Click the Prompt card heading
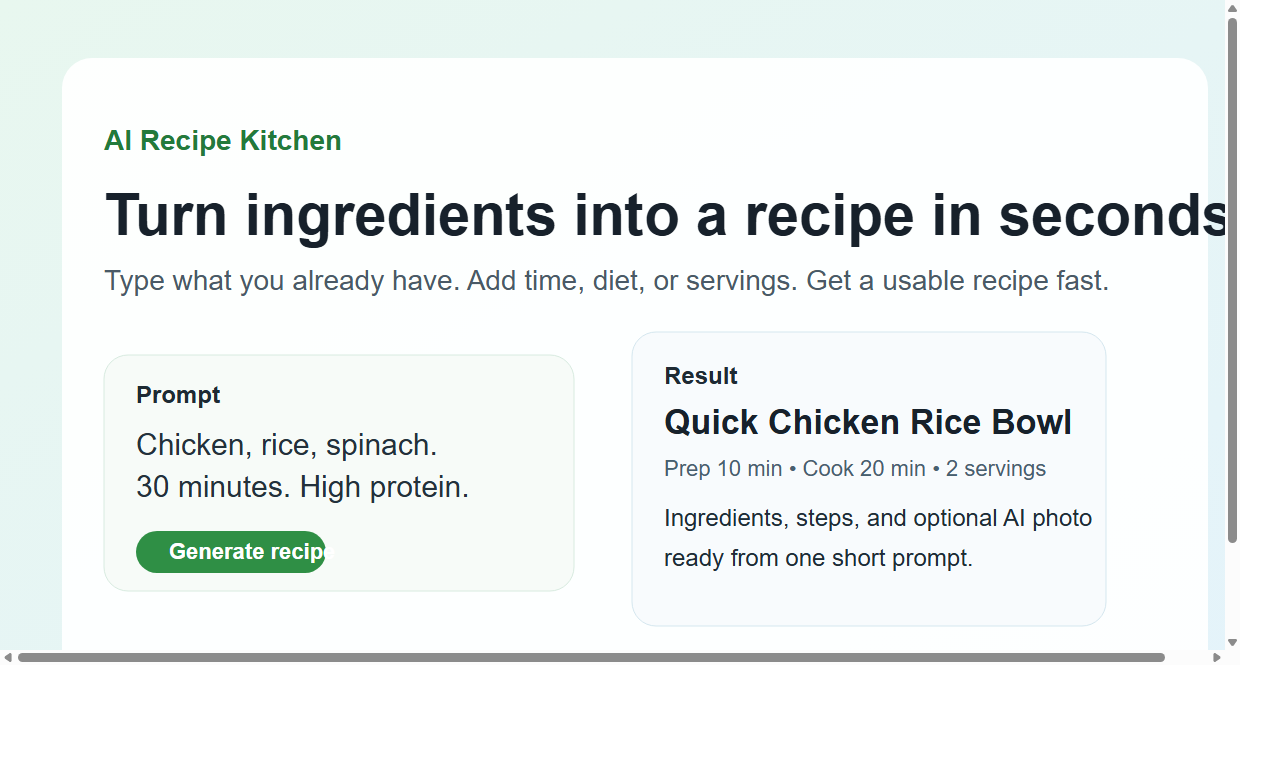Image resolution: width=1270 pixels, height=760 pixels. pyautogui.click(x=178, y=394)
